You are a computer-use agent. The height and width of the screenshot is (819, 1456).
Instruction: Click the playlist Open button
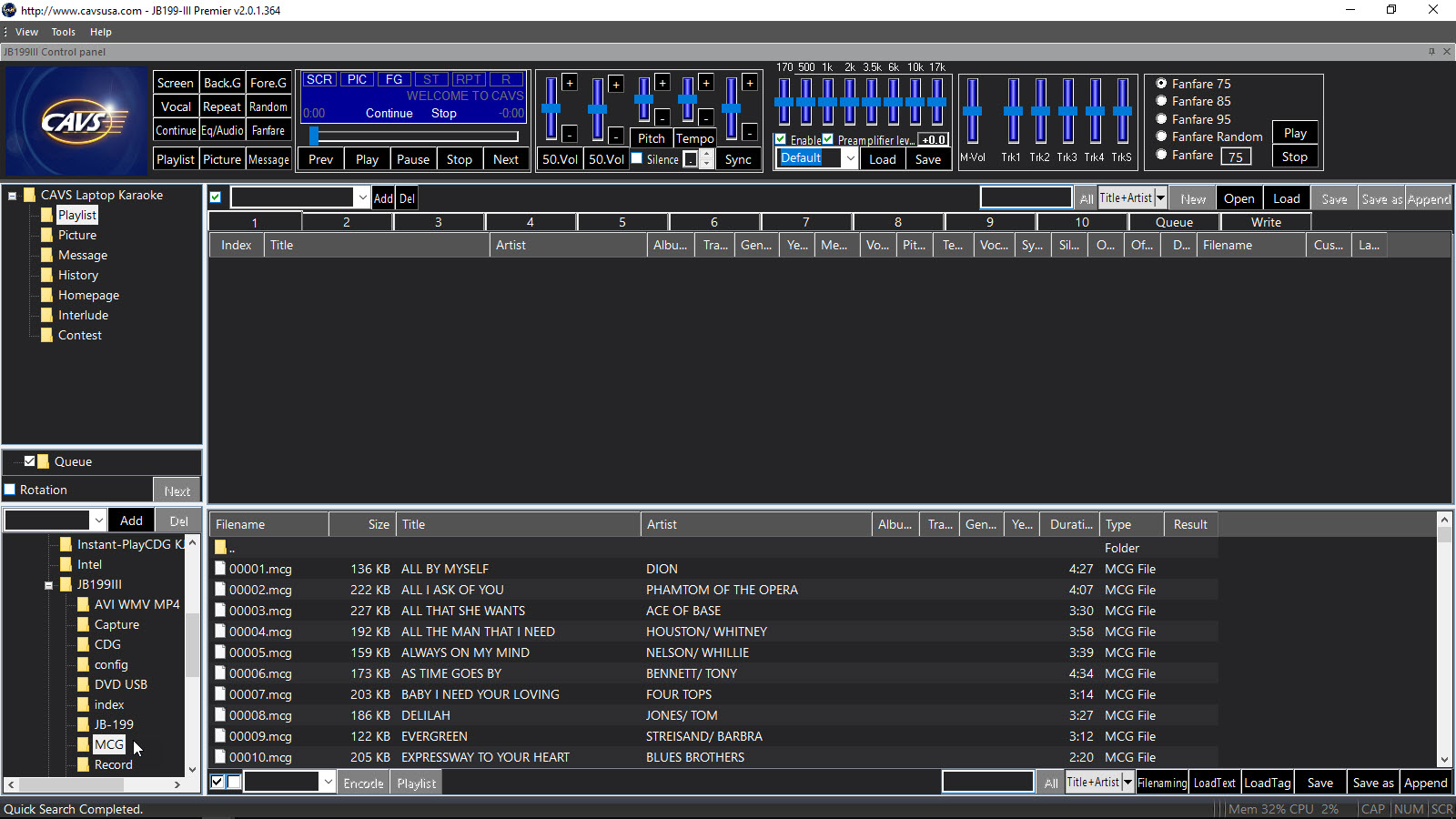[x=1239, y=198]
